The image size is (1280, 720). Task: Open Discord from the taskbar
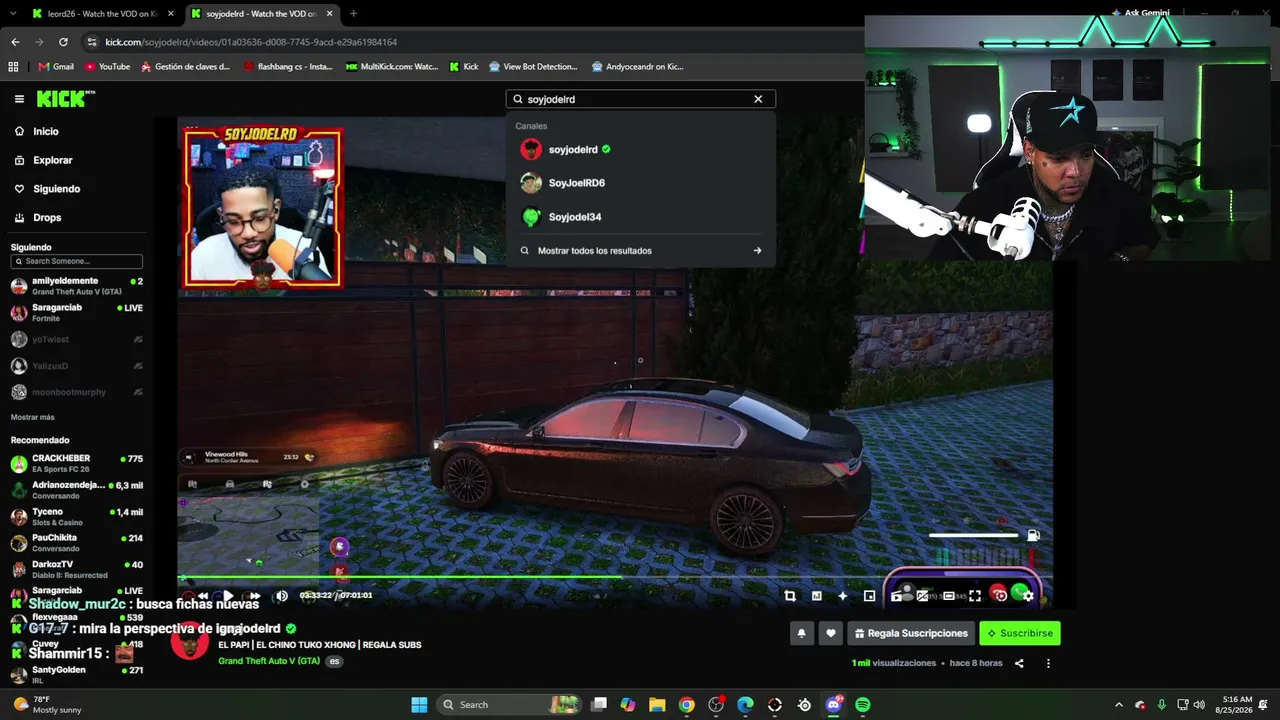click(x=834, y=705)
